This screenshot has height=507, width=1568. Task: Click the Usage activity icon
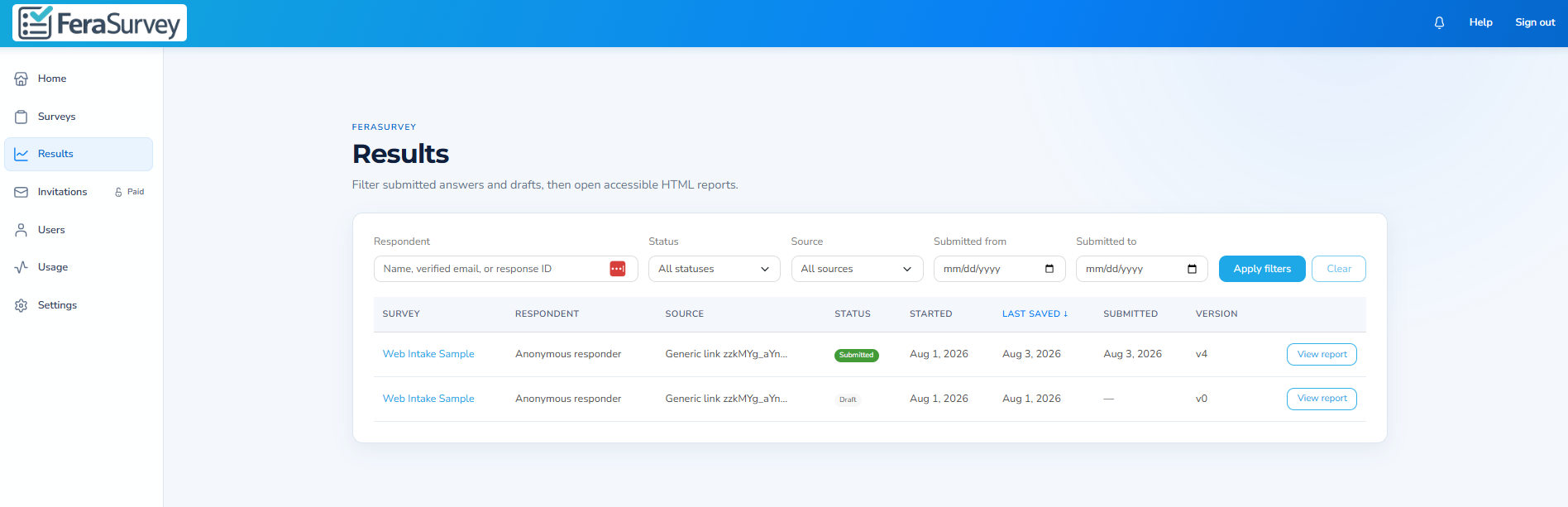(x=22, y=267)
